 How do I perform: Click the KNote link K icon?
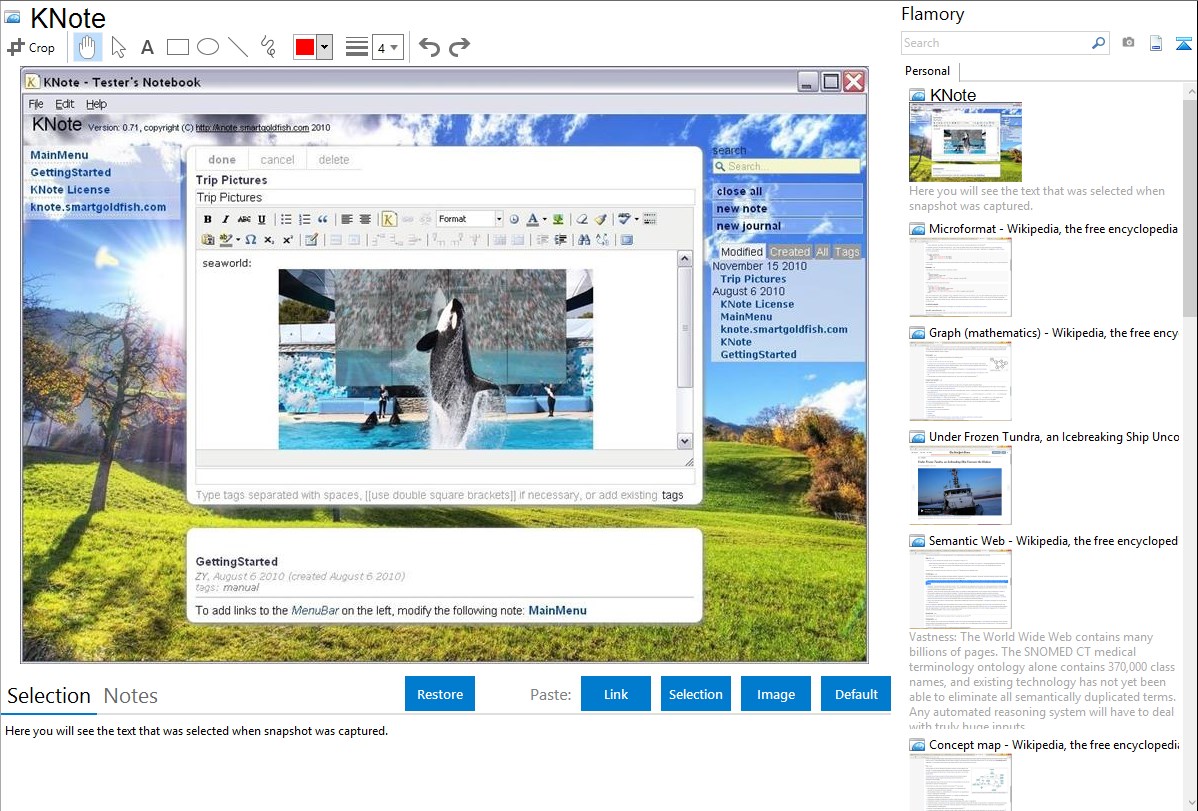[x=388, y=219]
